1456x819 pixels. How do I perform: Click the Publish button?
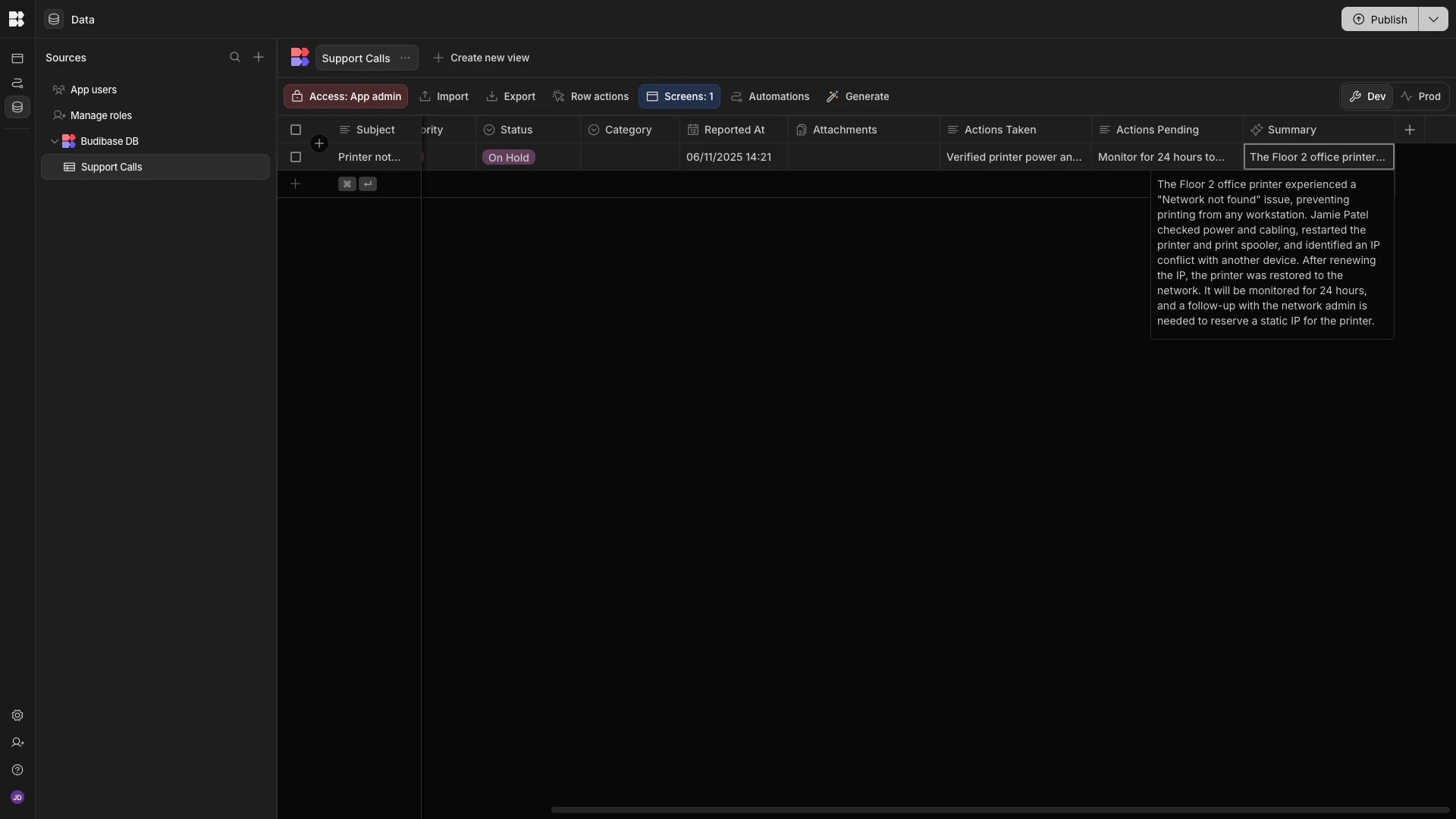click(1380, 19)
